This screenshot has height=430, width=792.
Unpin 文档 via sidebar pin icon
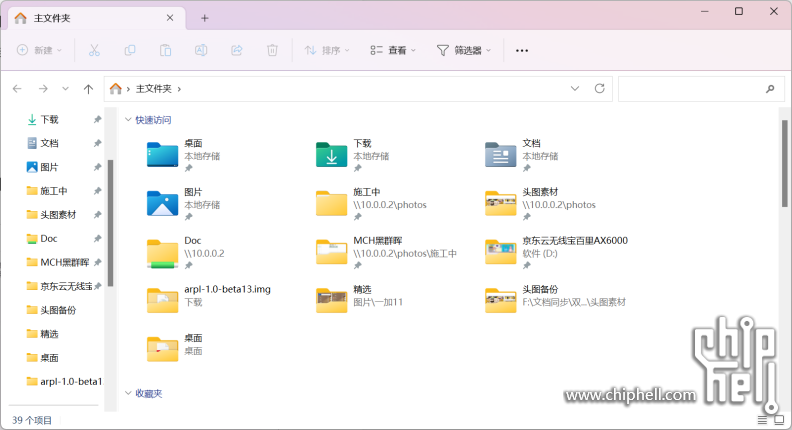tap(97, 144)
